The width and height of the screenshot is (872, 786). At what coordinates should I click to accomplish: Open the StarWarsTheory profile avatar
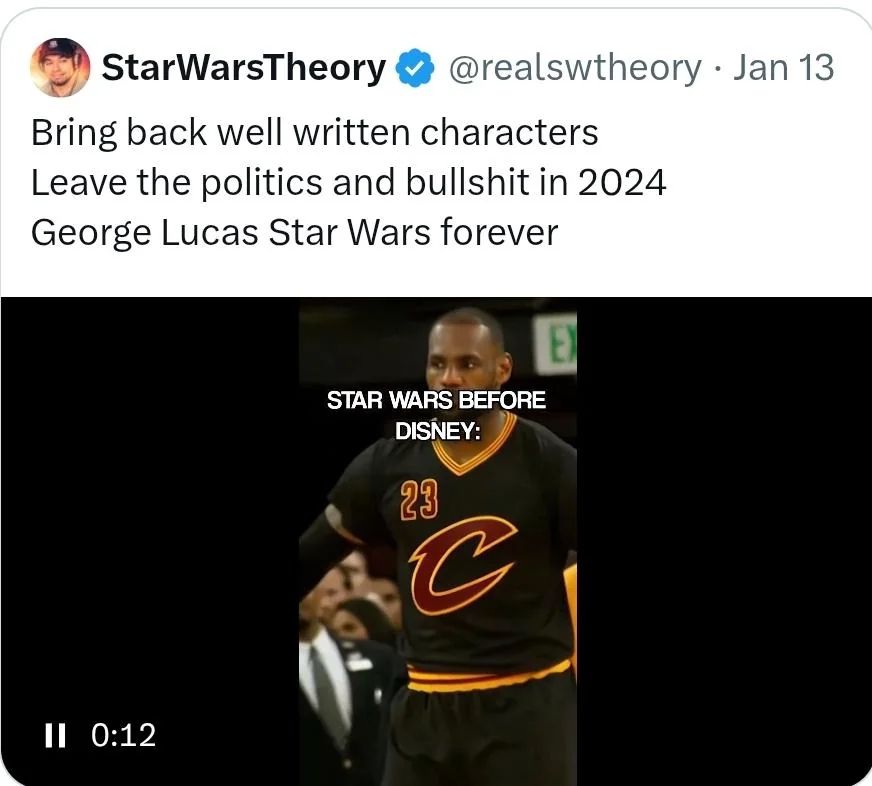click(60, 67)
